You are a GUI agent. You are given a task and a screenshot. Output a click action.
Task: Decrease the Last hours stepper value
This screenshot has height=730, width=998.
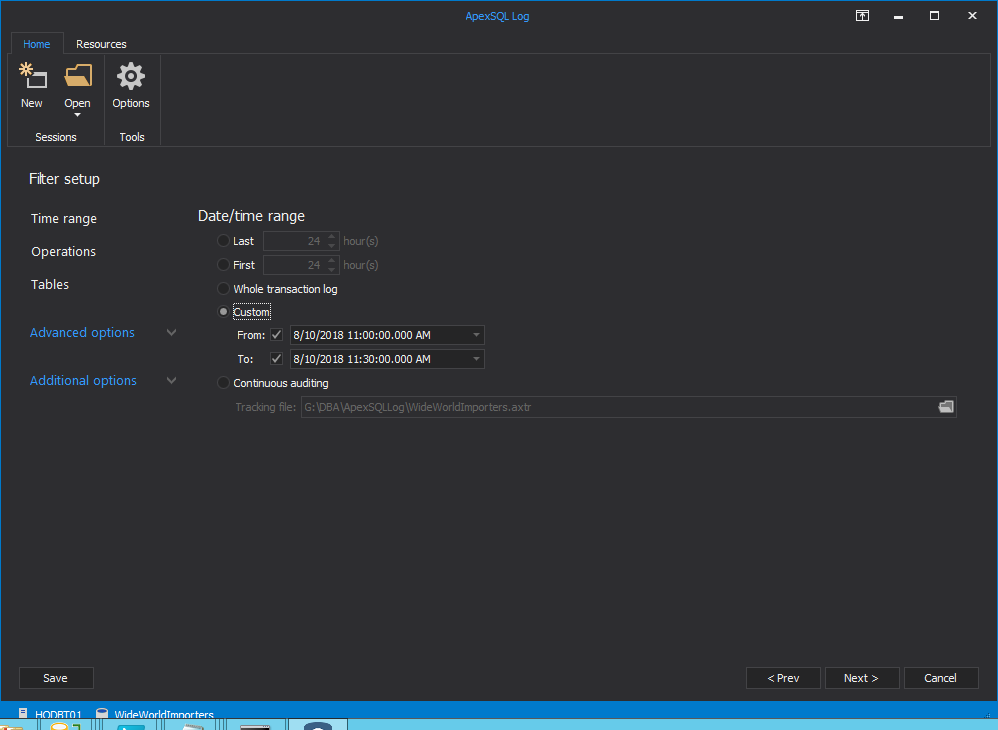332,246
